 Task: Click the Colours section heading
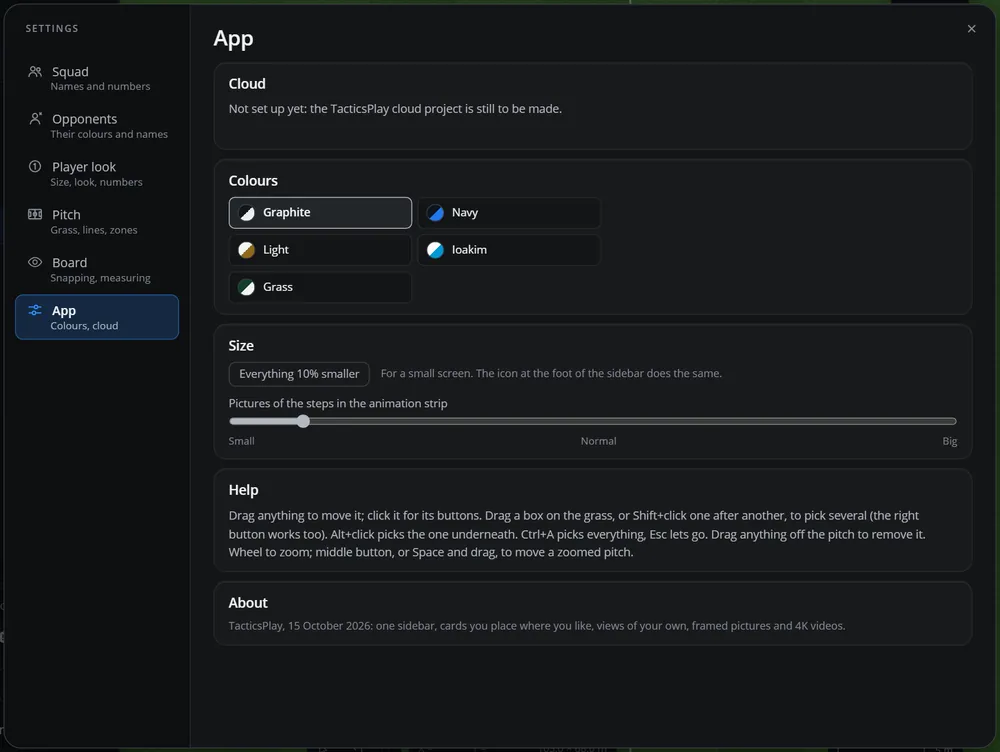(x=253, y=181)
